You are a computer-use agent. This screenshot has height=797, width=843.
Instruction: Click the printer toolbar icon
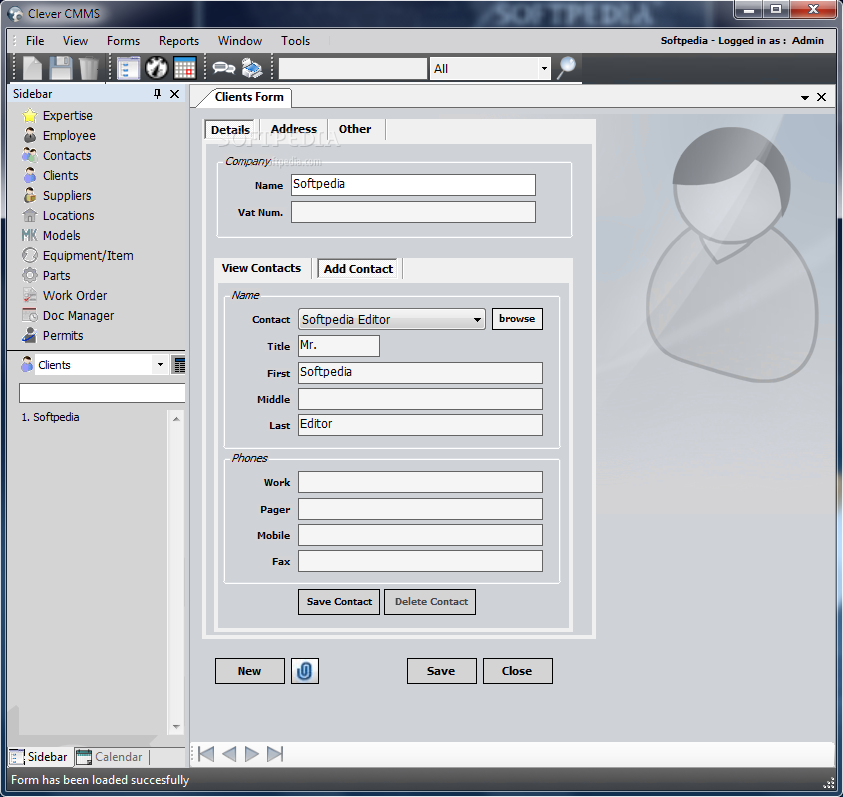click(252, 68)
